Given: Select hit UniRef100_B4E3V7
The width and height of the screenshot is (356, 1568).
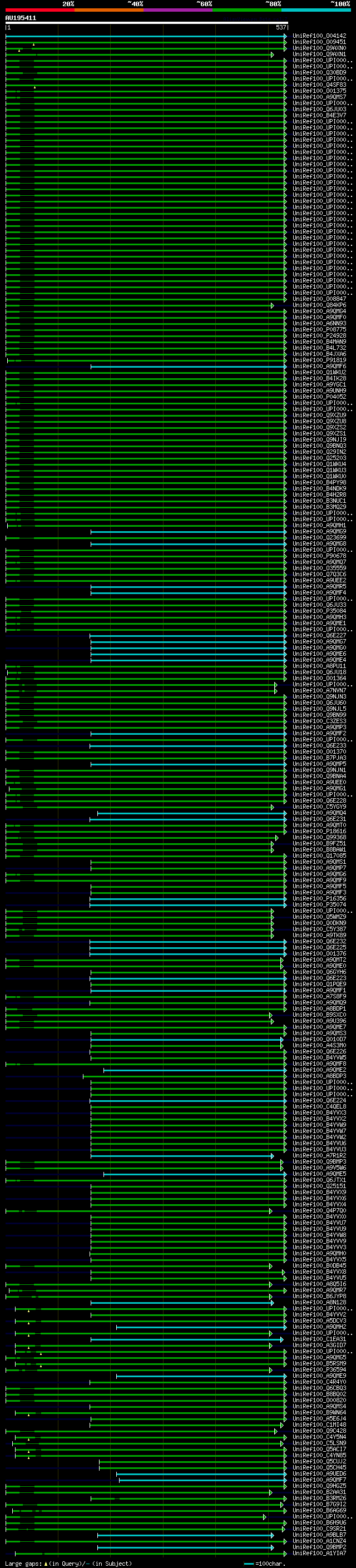Looking at the screenshot, I should (319, 115).
